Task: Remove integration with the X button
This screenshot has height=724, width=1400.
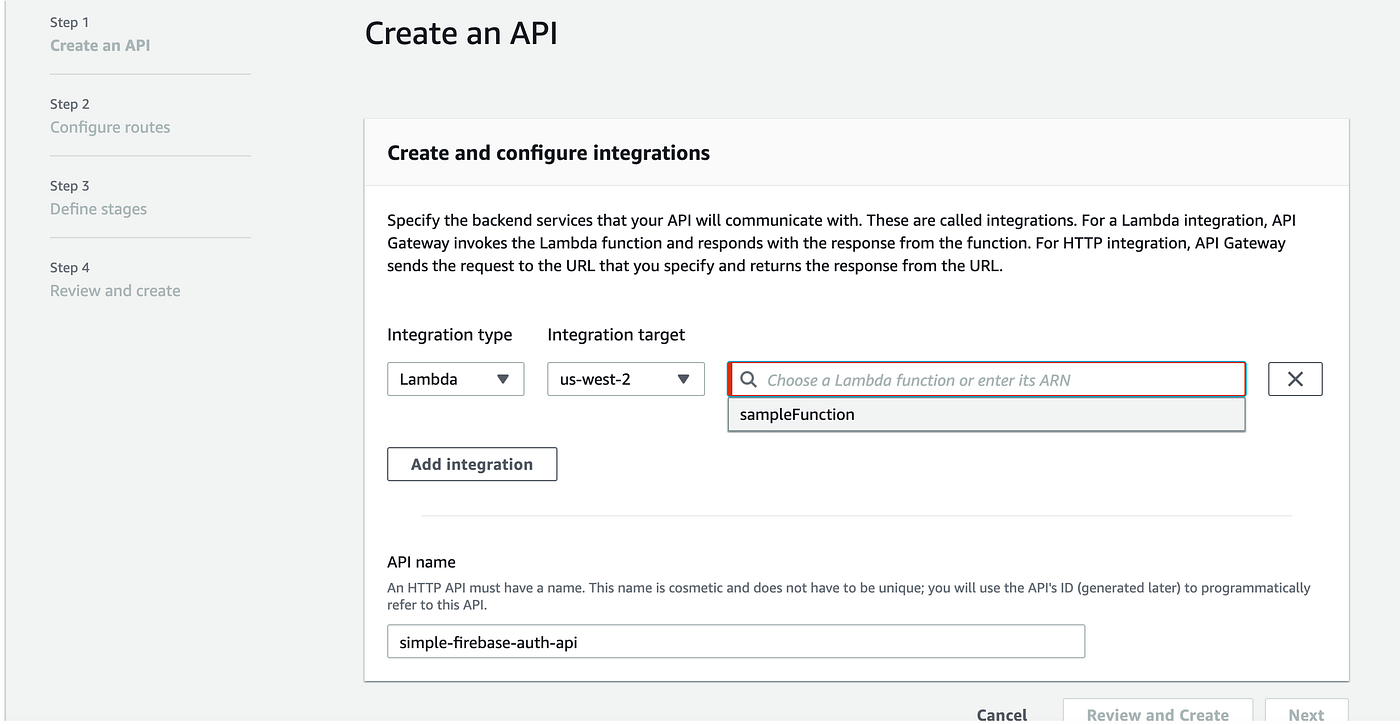Action: tap(1295, 379)
